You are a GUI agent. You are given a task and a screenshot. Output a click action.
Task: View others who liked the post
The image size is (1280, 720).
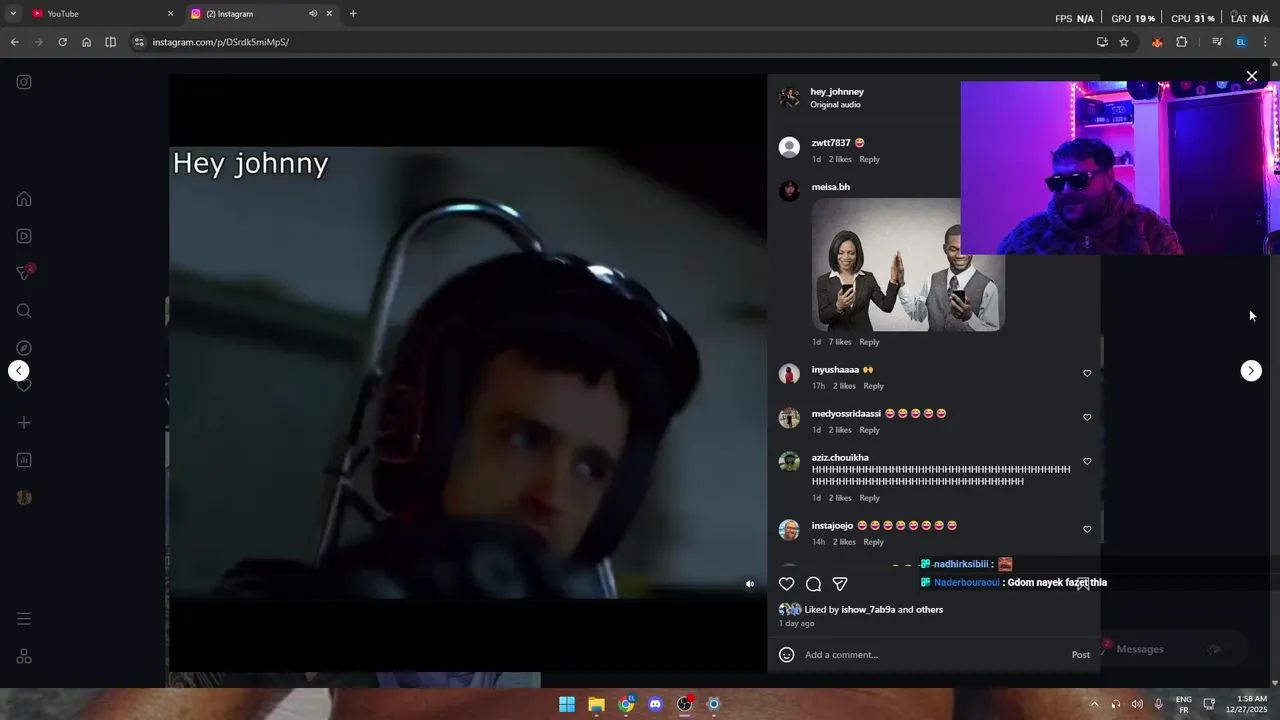(x=930, y=610)
